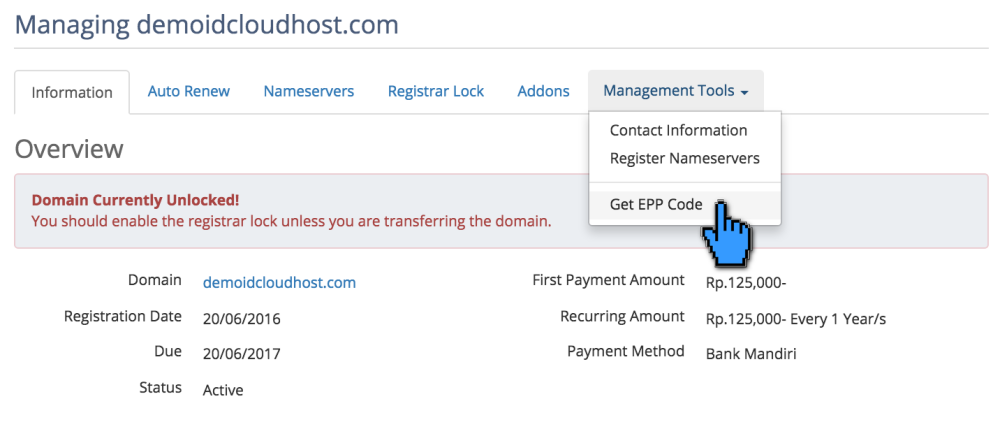This screenshot has width=1000, height=443.
Task: Switch to the Information tab
Action: (x=72, y=92)
